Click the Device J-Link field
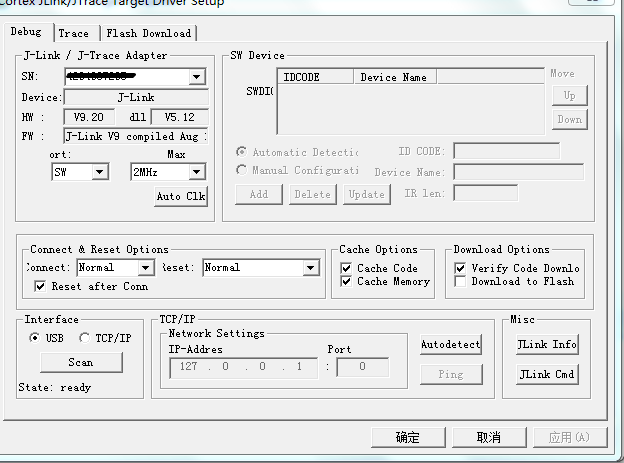Image resolution: width=624 pixels, height=463 pixels. point(136,97)
